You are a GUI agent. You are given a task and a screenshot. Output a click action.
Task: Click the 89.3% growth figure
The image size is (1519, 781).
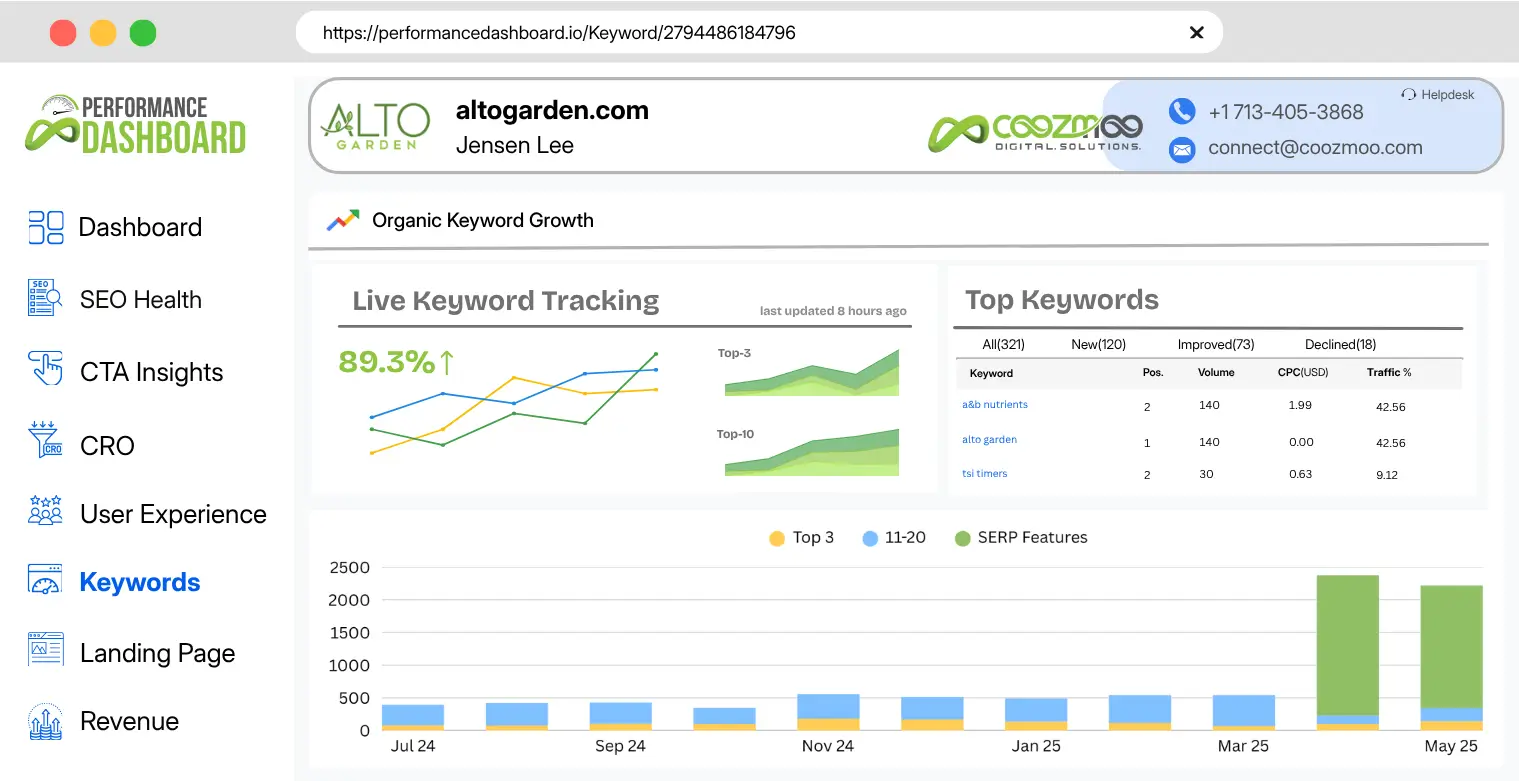click(386, 362)
